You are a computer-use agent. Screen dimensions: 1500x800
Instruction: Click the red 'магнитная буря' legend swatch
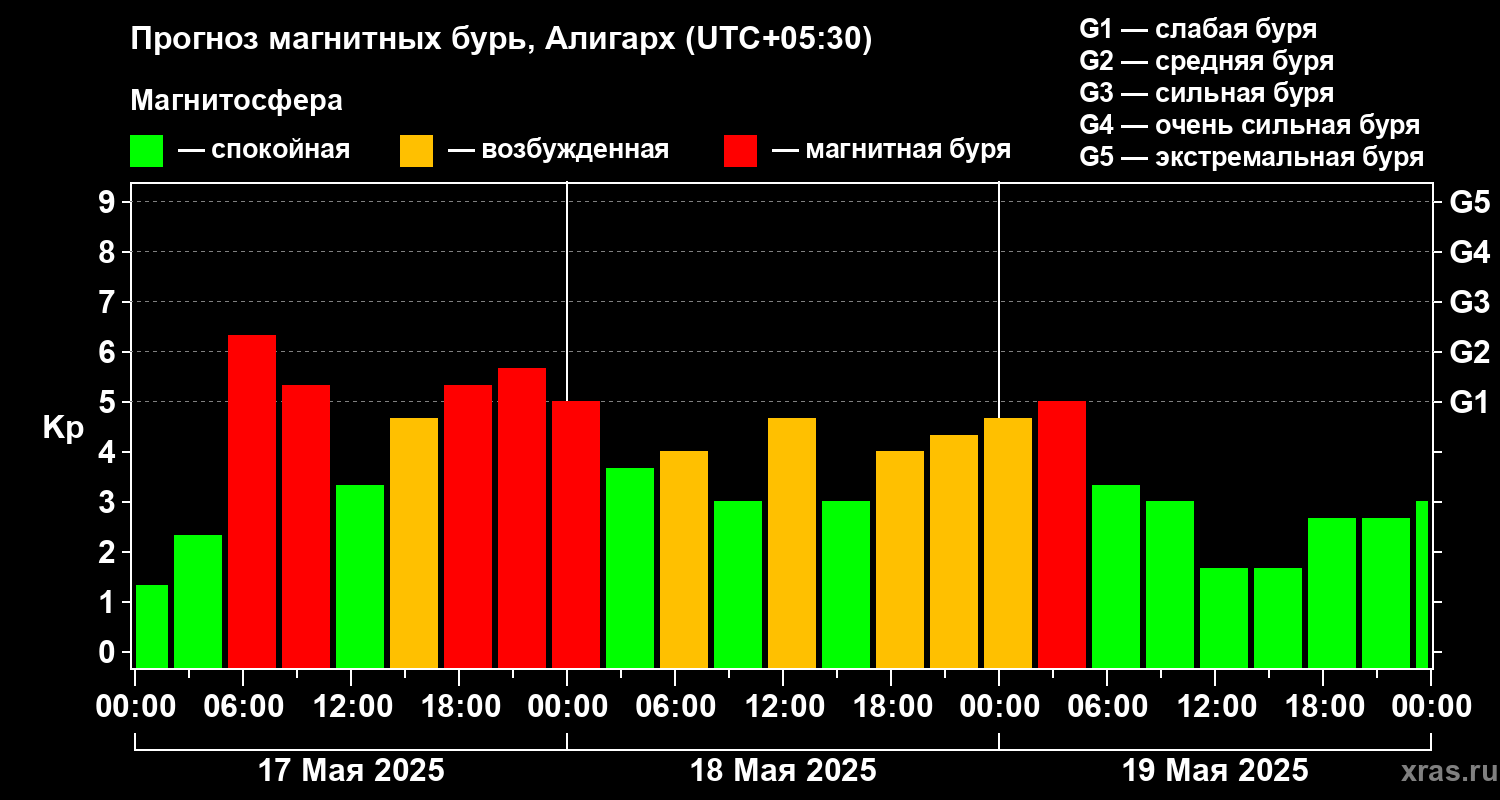pos(740,151)
